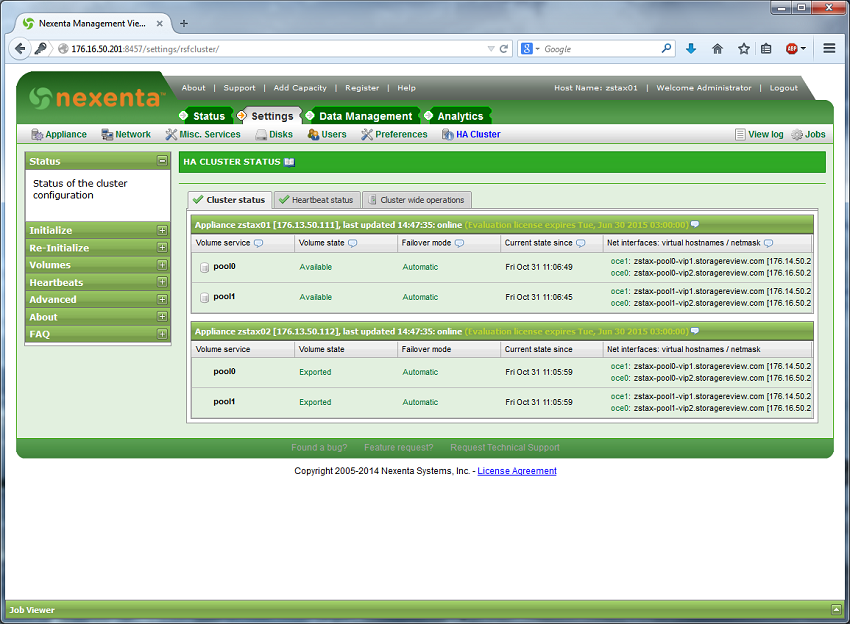Log out using the Logout link
This screenshot has width=850, height=624.
click(783, 88)
